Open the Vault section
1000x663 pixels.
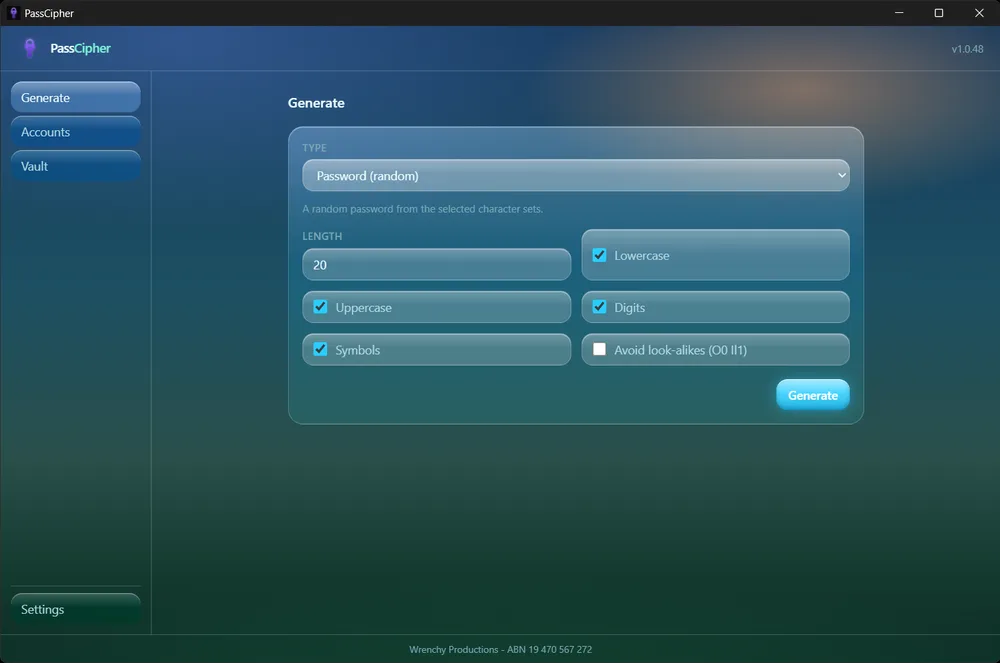tap(75, 166)
